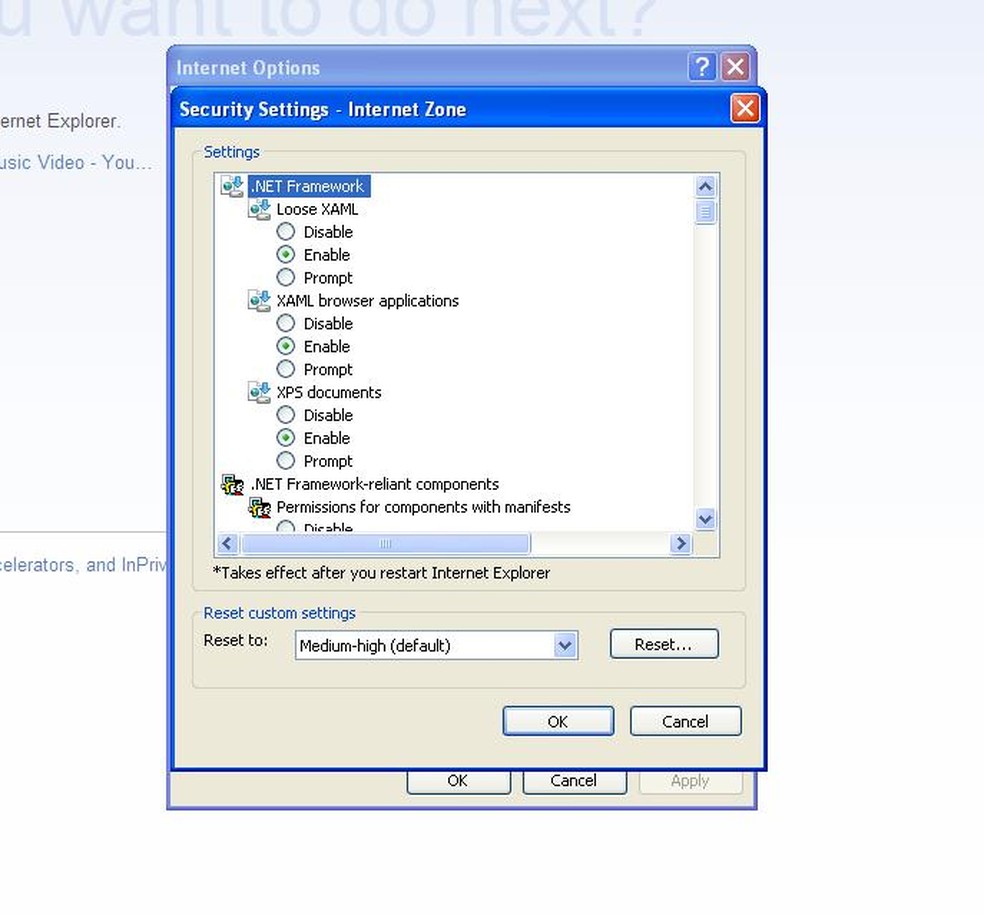Click the settings list scroll down arrow
The width and height of the screenshot is (984, 915).
[705, 519]
